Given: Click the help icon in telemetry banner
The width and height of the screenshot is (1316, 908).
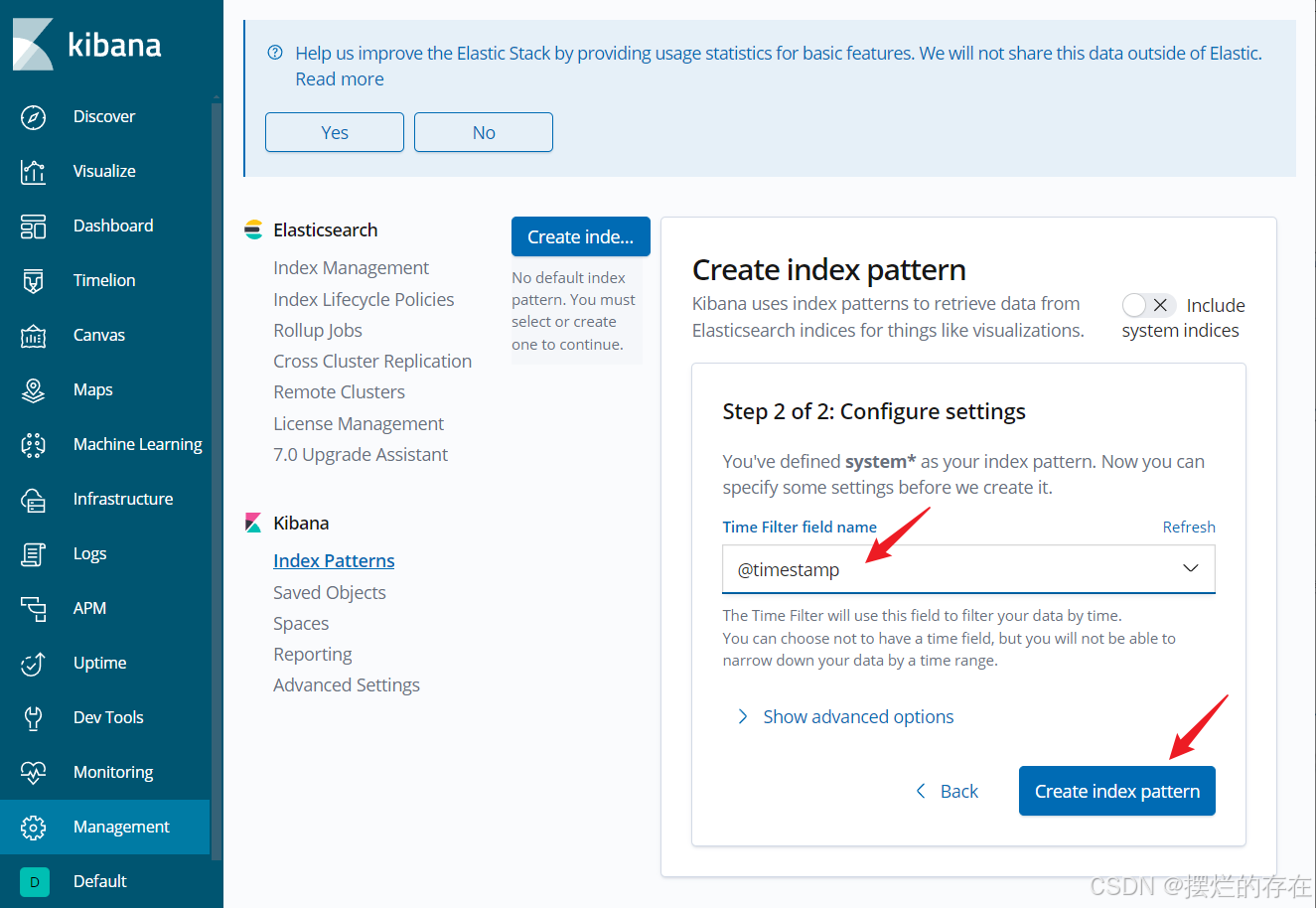Looking at the screenshot, I should (275, 53).
